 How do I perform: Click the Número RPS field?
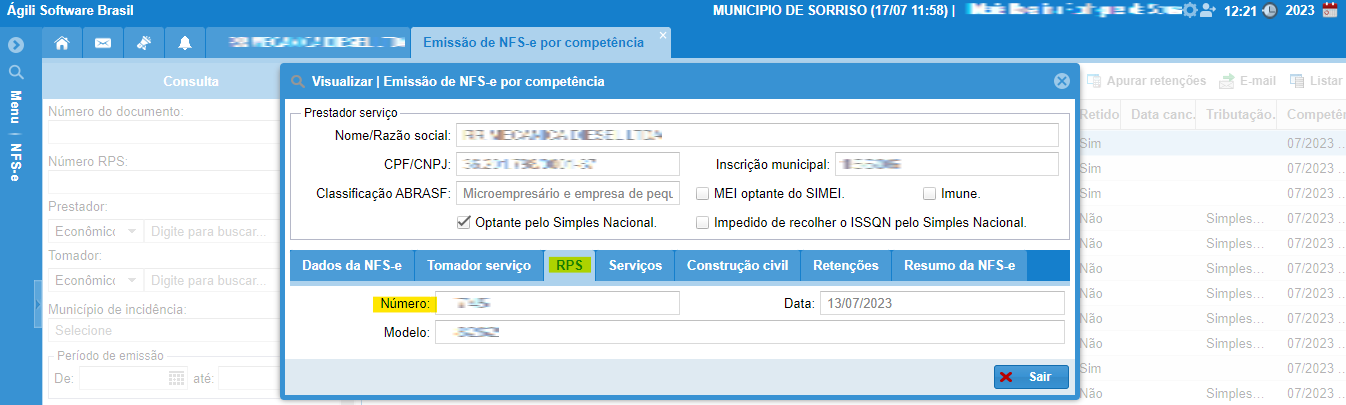[x=165, y=182]
